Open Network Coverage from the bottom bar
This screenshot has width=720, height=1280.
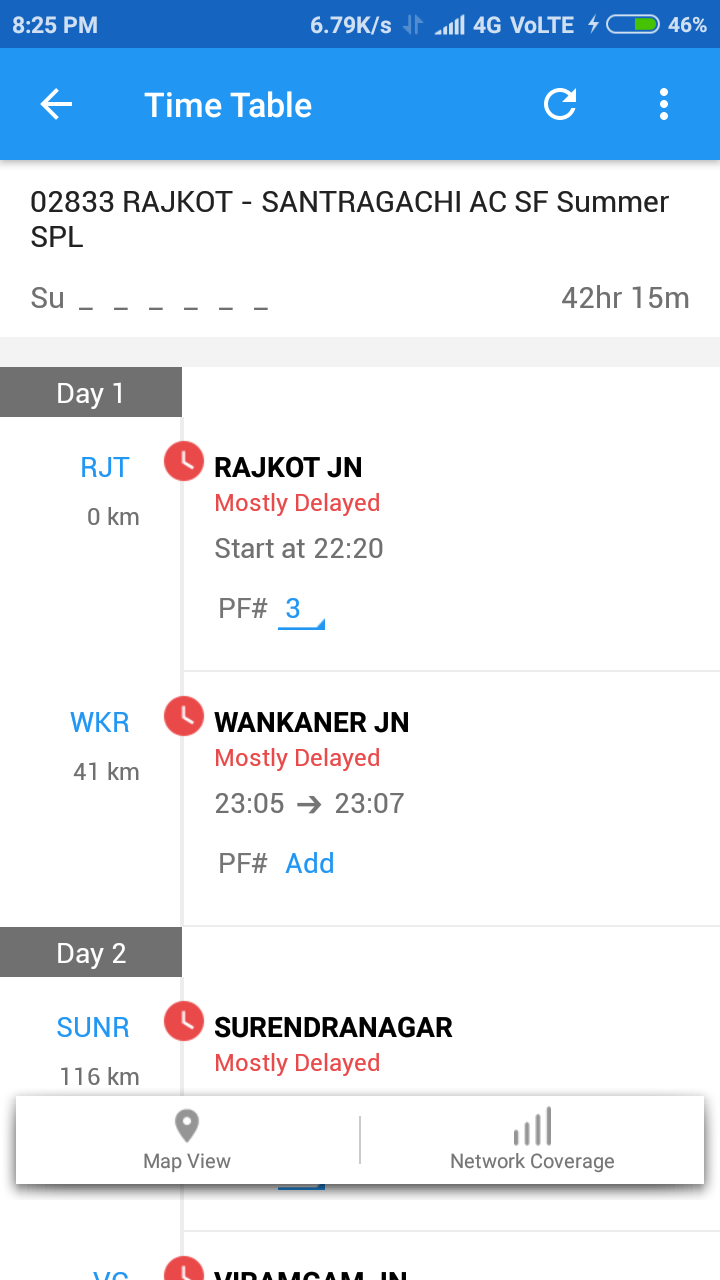(532, 1140)
